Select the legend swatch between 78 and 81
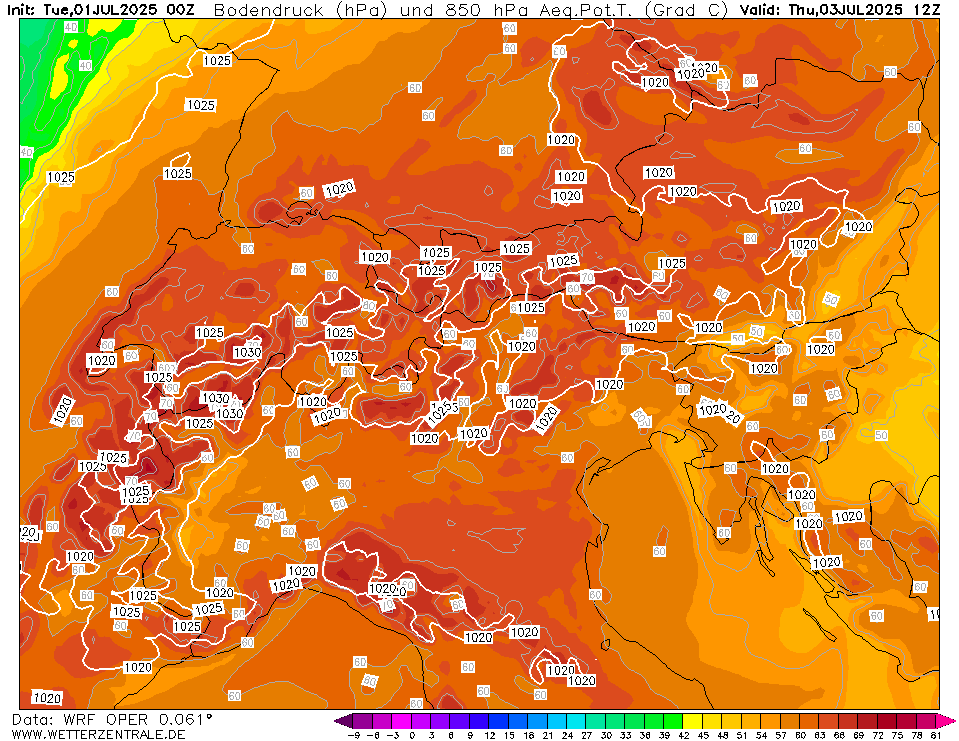 point(926,721)
